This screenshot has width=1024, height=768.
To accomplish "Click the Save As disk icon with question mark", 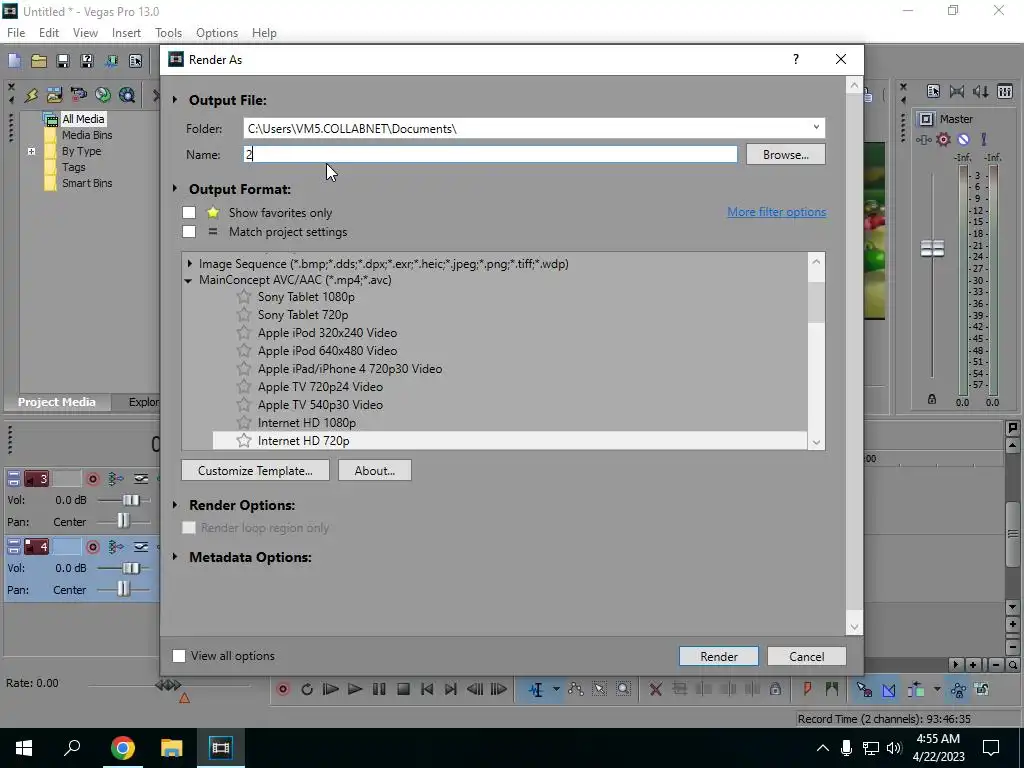I will pyautogui.click(x=87, y=61).
